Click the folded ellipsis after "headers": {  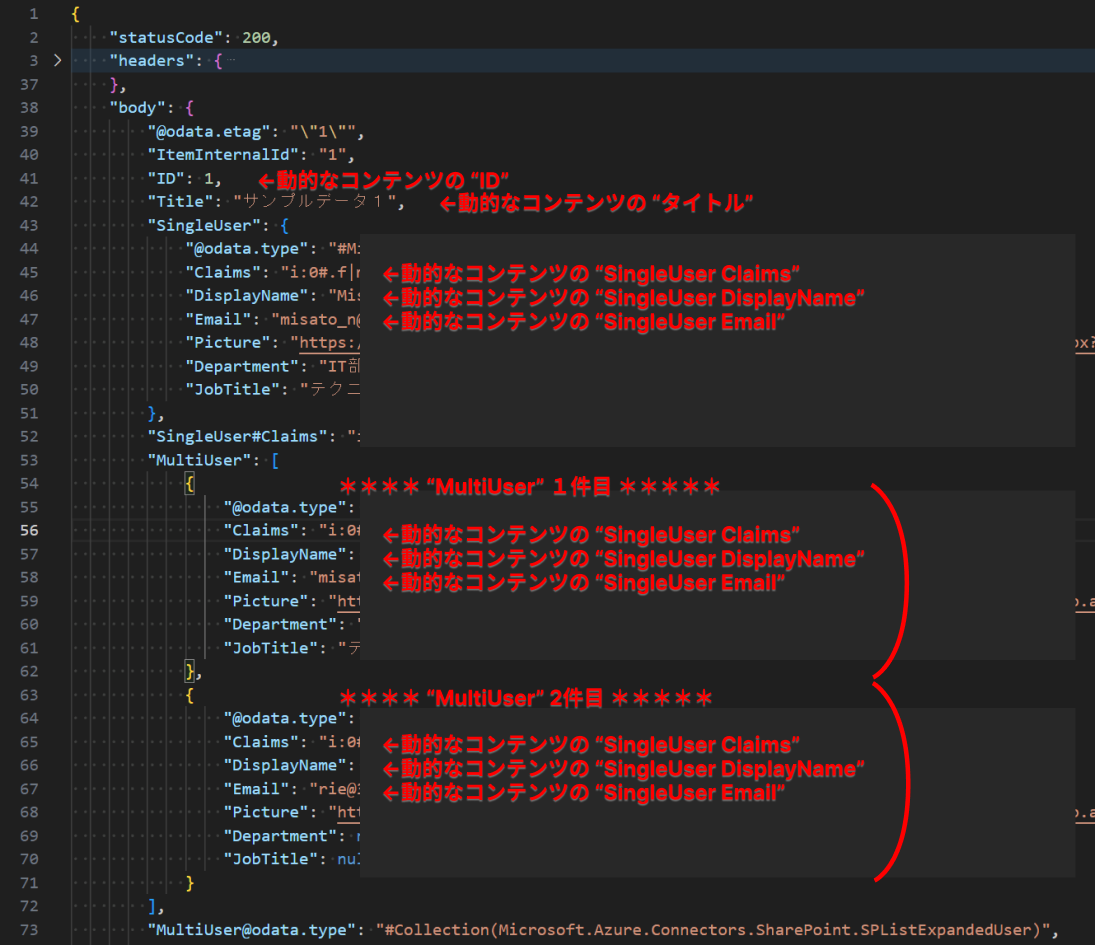pos(231,61)
